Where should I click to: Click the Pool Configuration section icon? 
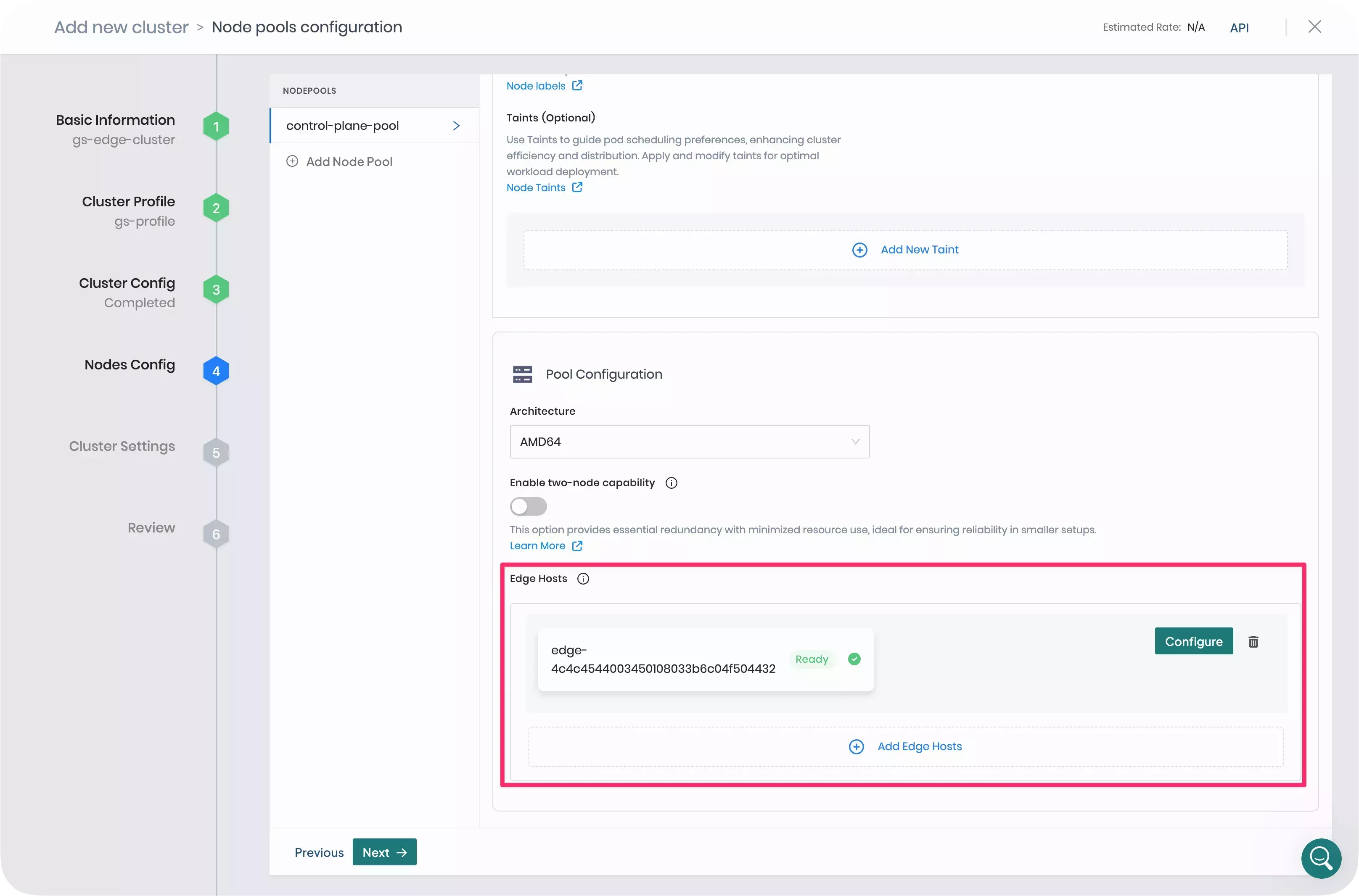pos(522,374)
